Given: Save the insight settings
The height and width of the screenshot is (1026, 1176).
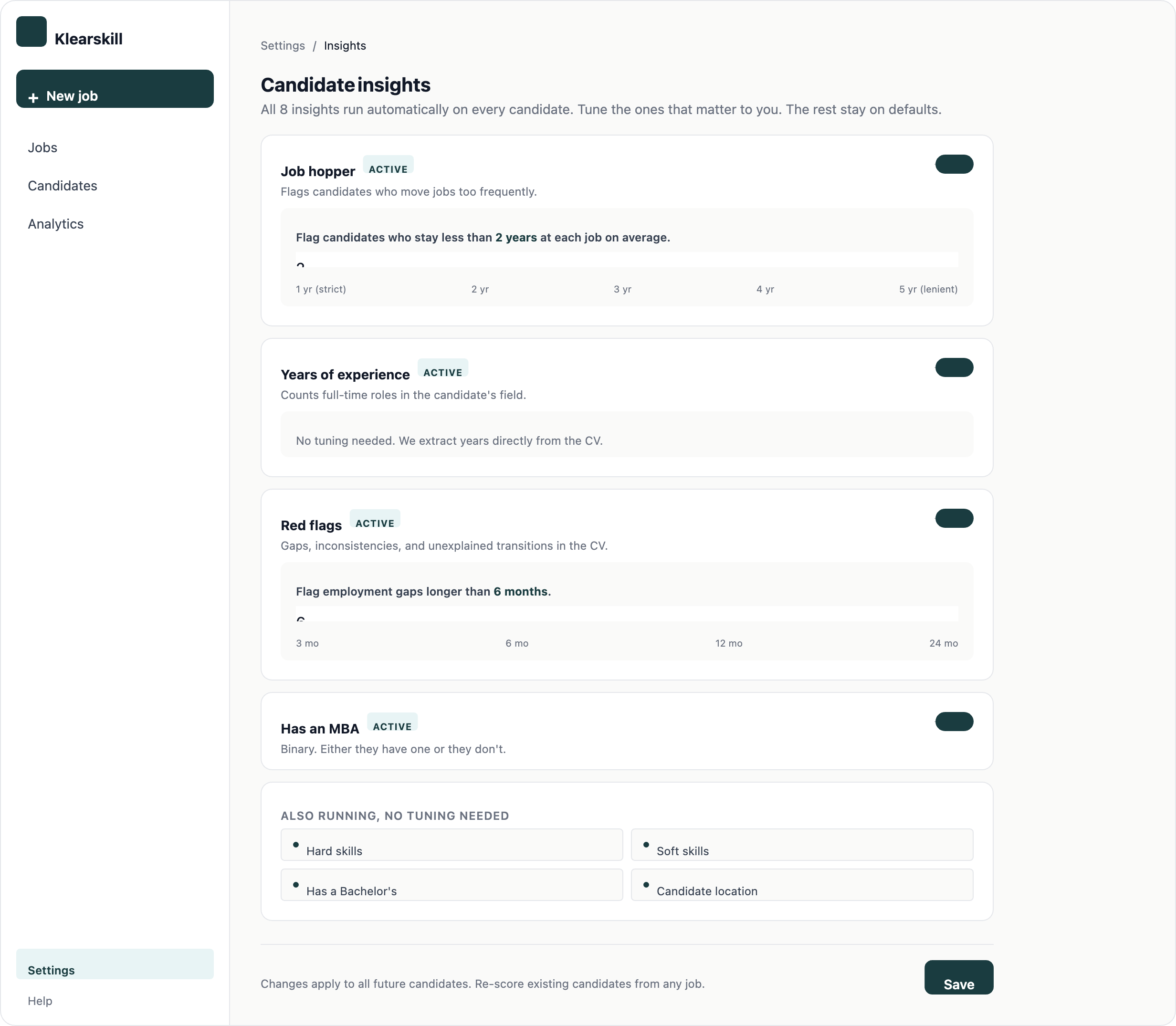Looking at the screenshot, I should pyautogui.click(x=959, y=977).
